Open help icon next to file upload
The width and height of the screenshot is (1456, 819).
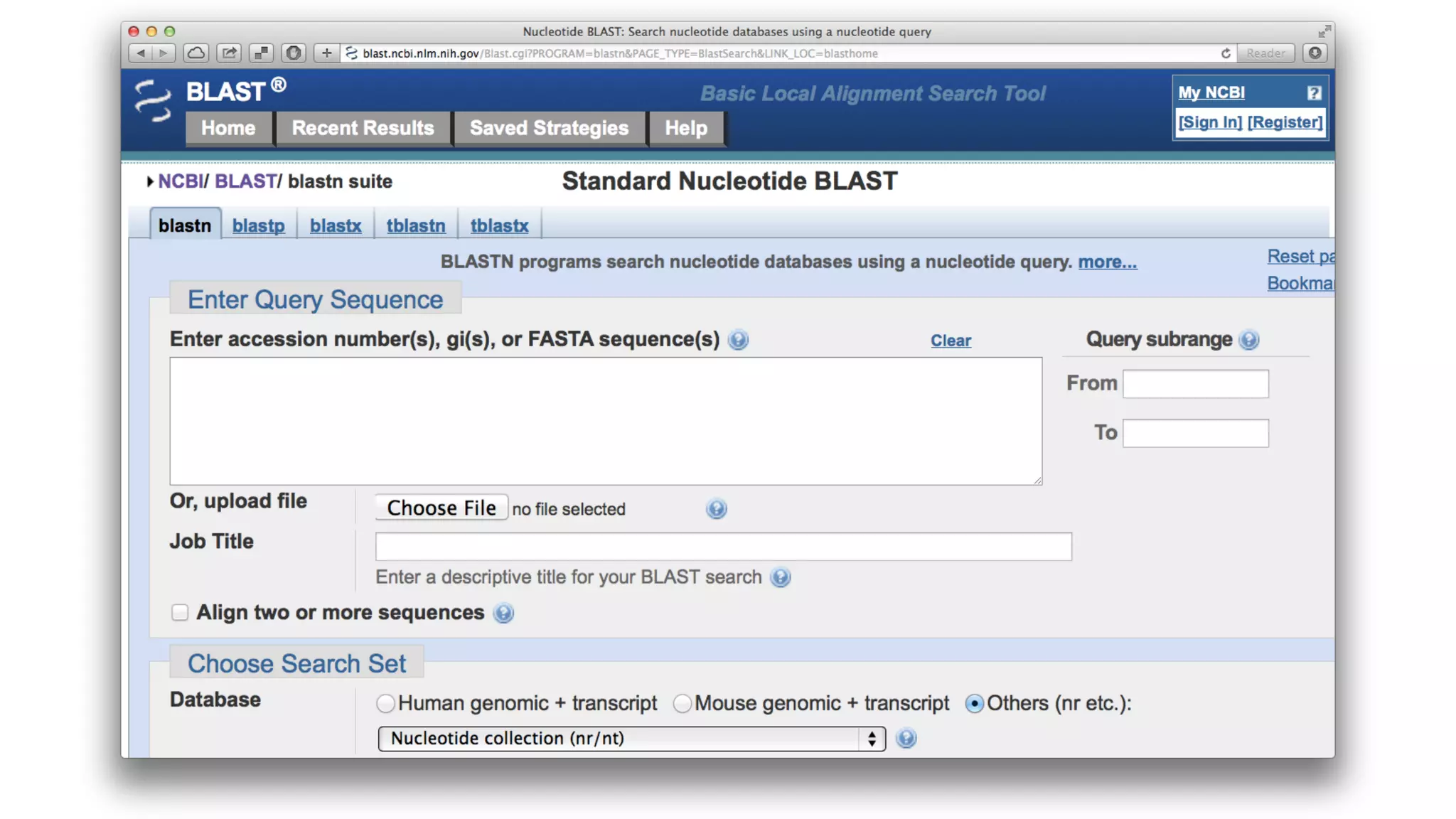tap(716, 509)
